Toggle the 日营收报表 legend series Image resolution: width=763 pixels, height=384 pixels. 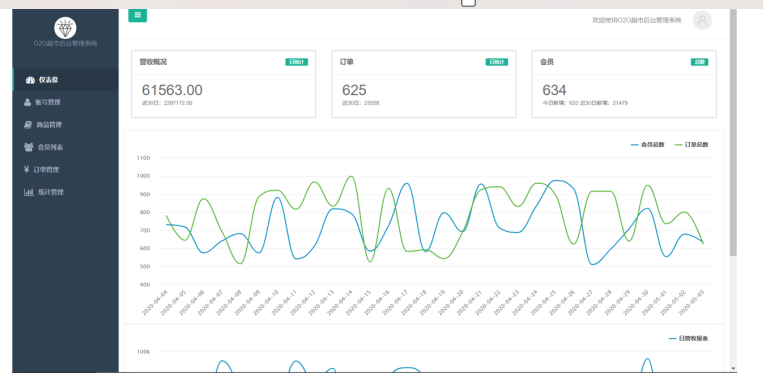pyautogui.click(x=689, y=338)
